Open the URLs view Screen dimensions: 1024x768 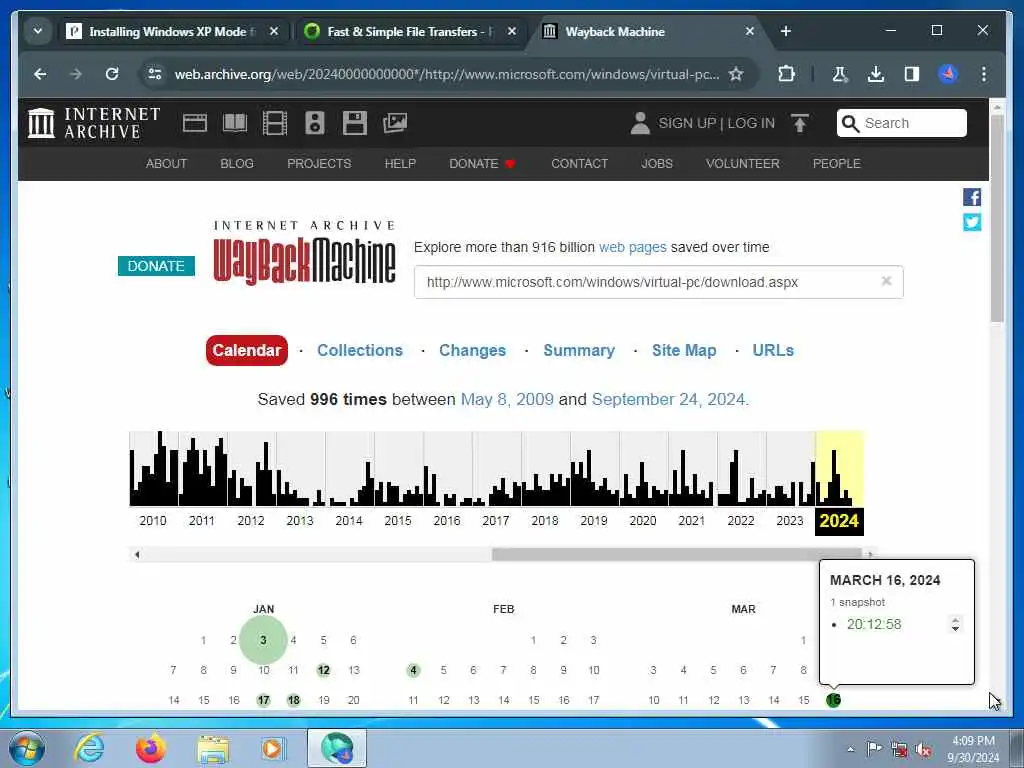773,350
